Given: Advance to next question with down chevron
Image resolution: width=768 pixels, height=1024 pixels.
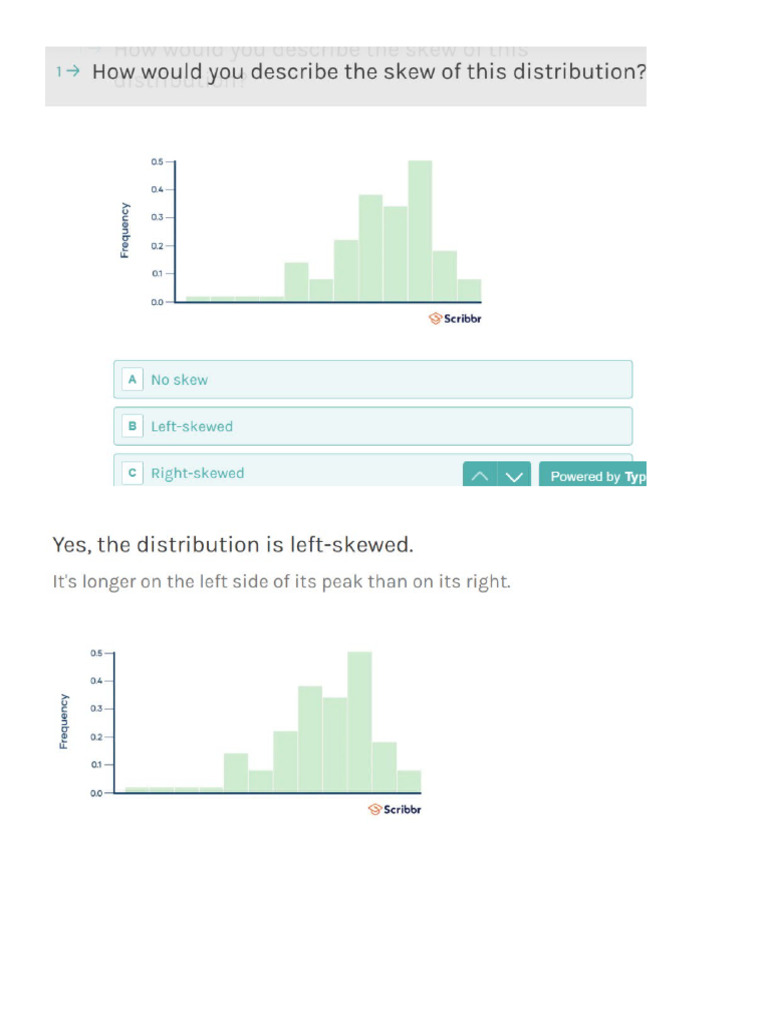Looking at the screenshot, I should point(514,476).
